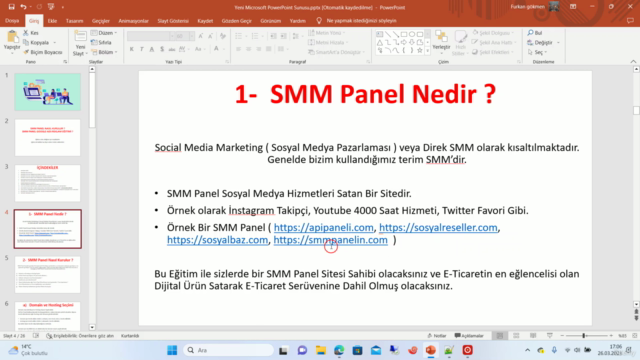Save the presentation with the floppy disk icon
This screenshot has height=360, width=640.
point(11,7)
